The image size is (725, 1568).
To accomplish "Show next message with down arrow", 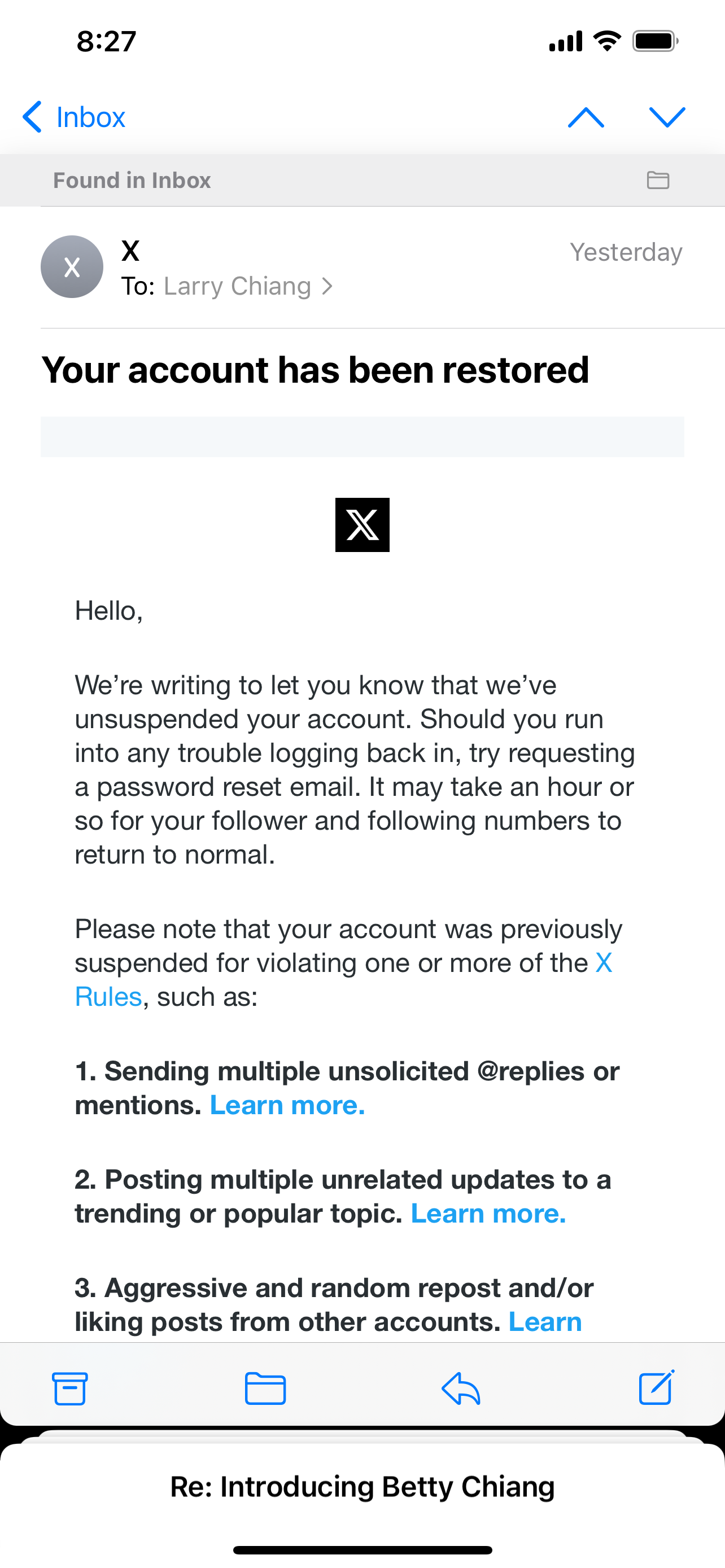I will [x=667, y=117].
